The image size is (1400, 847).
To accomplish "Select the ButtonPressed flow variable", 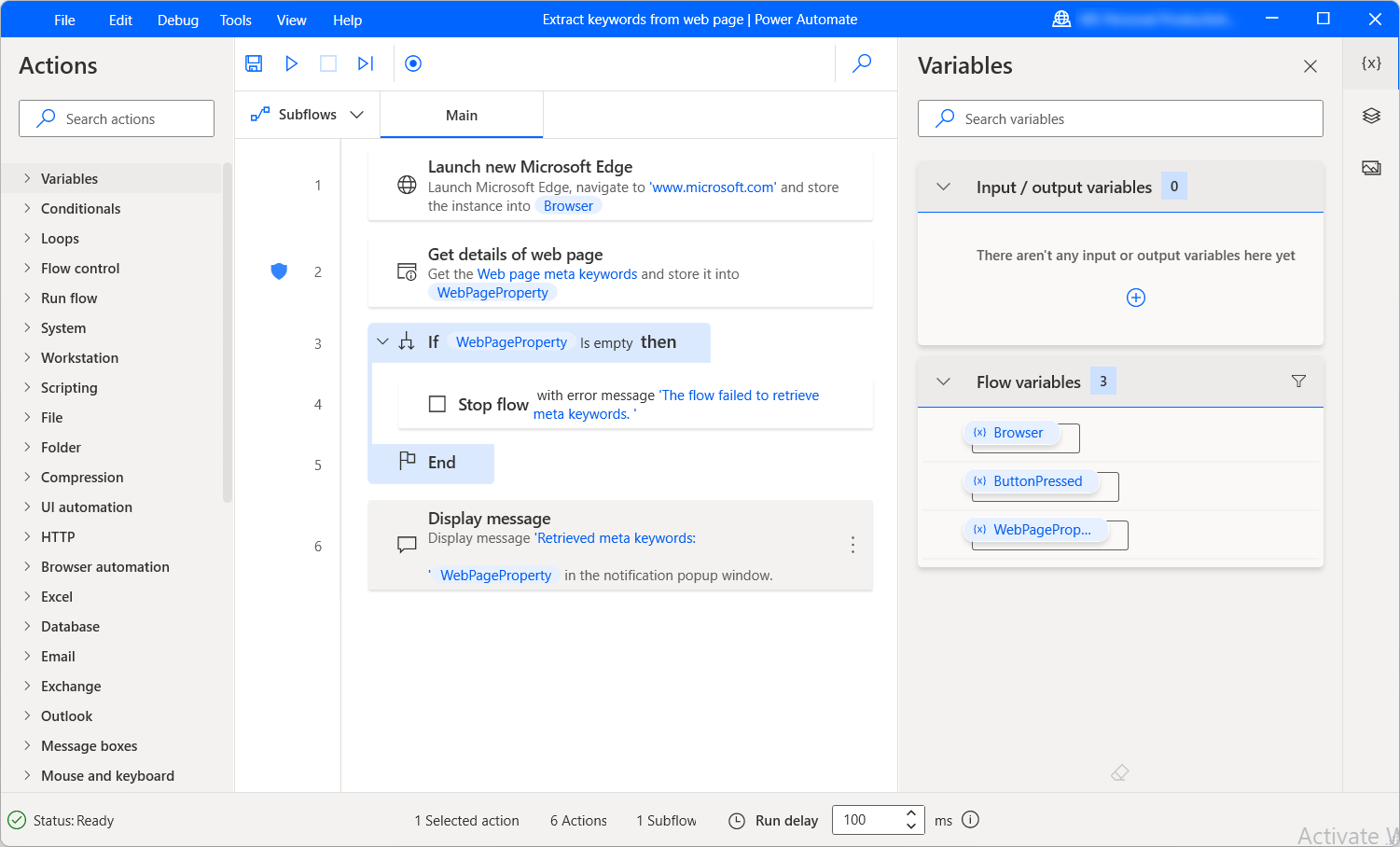I will (1031, 481).
